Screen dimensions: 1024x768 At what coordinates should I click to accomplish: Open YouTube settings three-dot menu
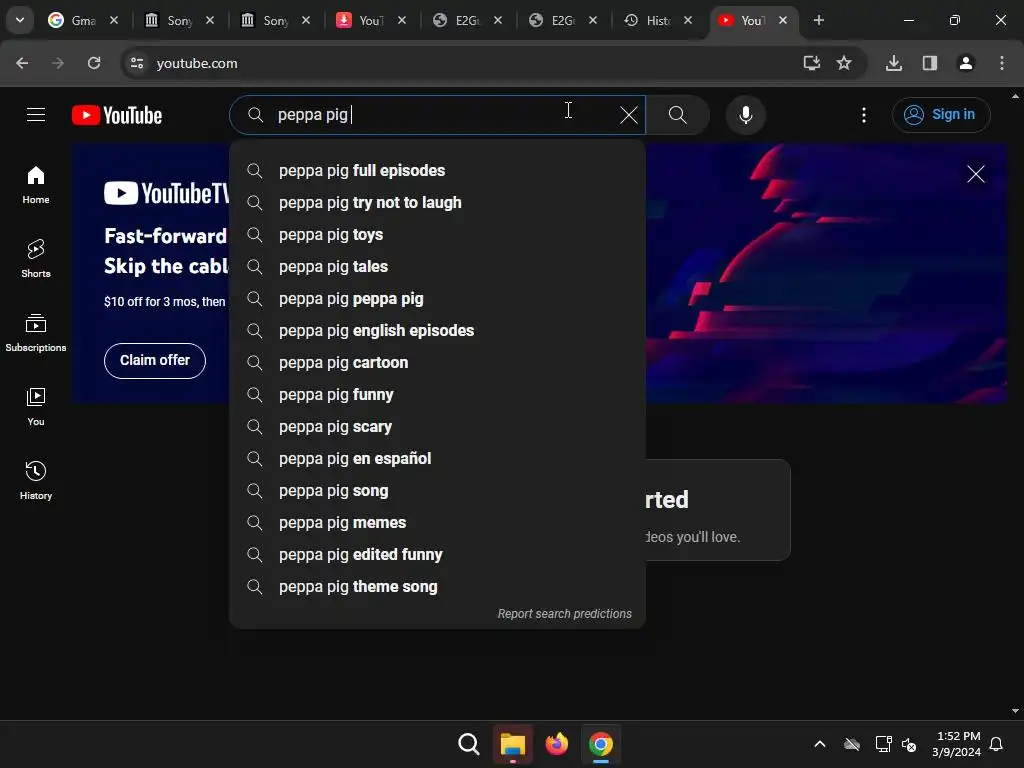click(863, 115)
